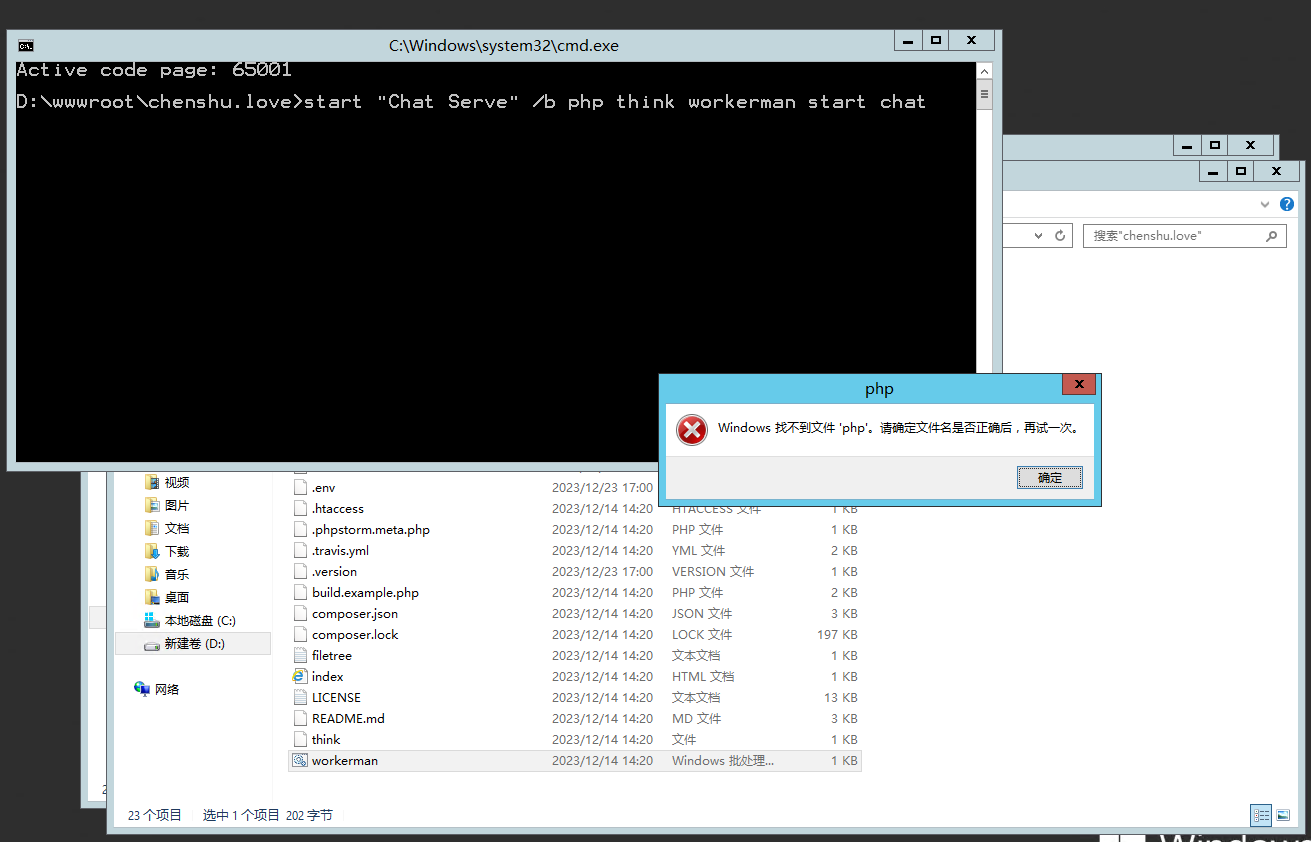Click the VERSION 文件 type cell

(713, 572)
